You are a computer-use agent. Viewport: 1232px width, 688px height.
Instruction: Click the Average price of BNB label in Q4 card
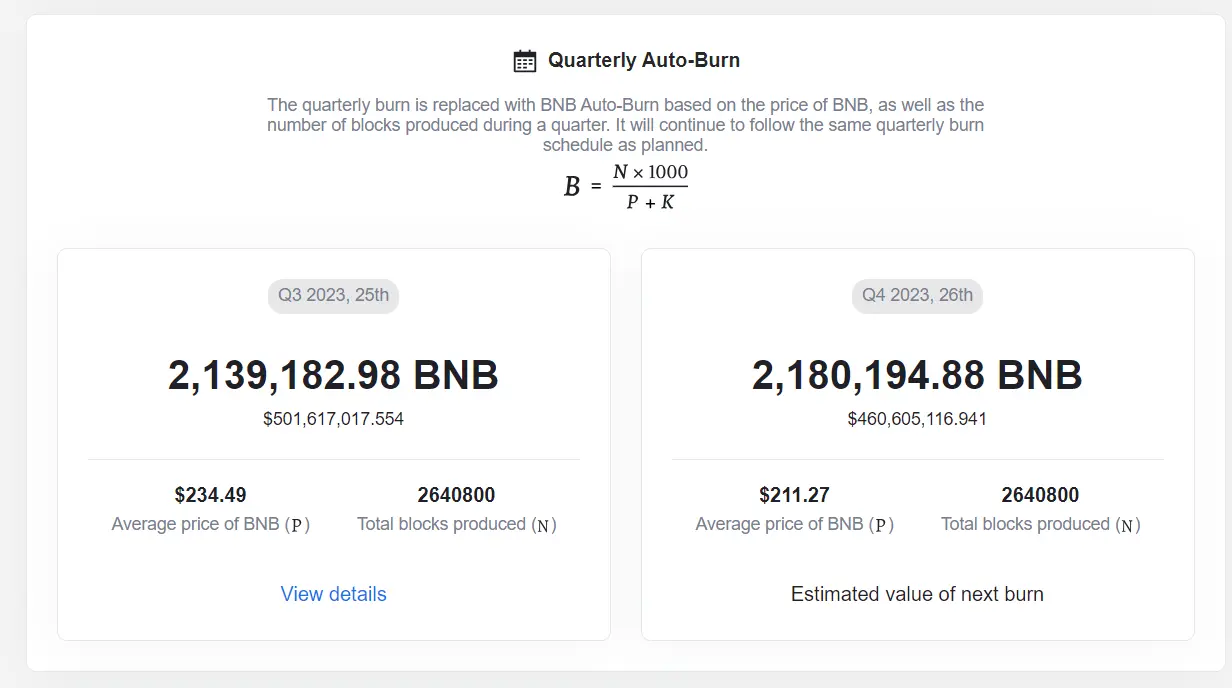(x=795, y=525)
